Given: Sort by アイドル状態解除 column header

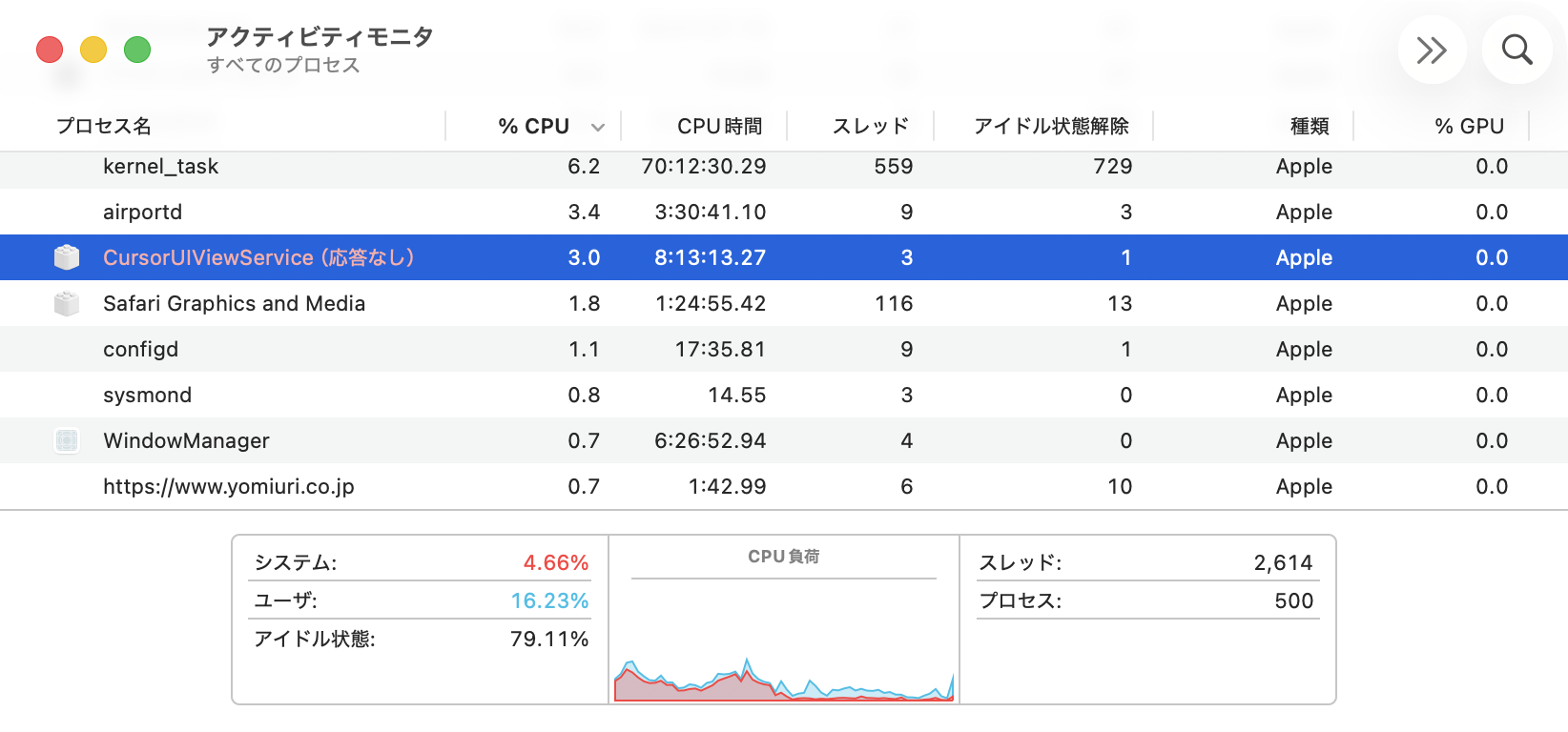Looking at the screenshot, I should pos(1051,126).
